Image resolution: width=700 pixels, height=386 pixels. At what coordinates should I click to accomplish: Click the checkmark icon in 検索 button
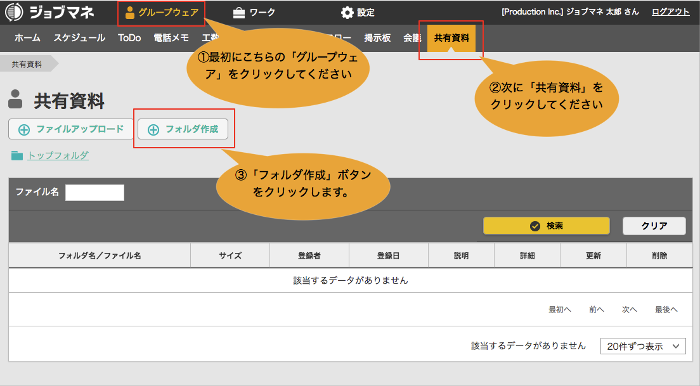534,226
